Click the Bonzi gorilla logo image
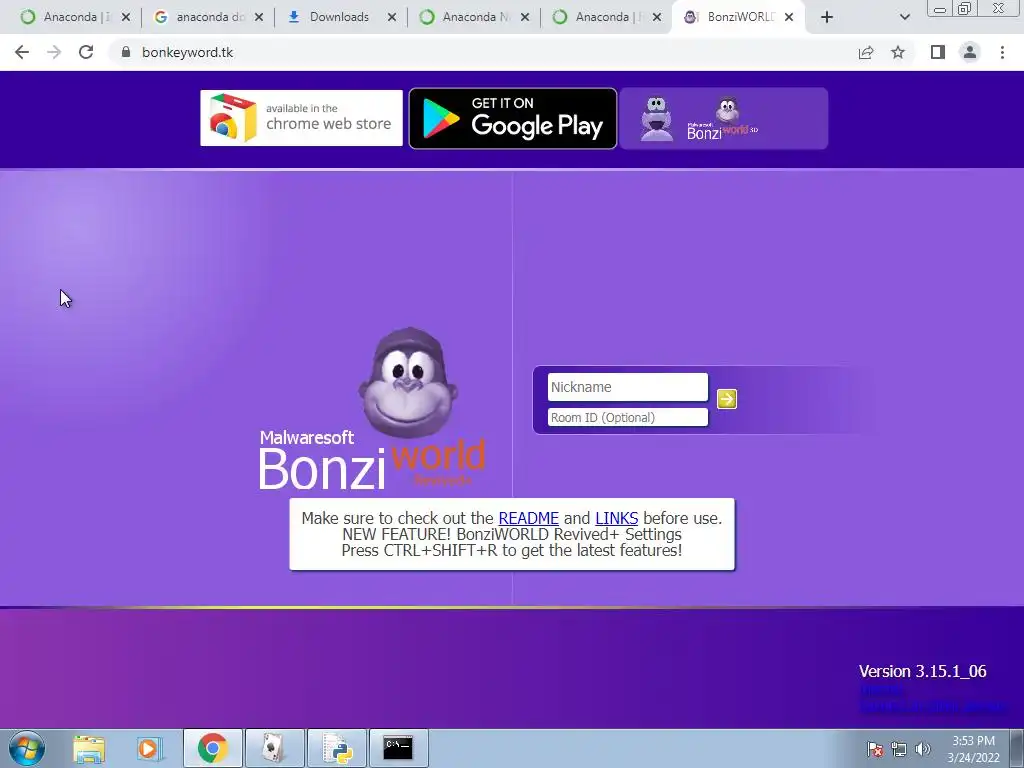The image size is (1024, 768). pos(408,383)
